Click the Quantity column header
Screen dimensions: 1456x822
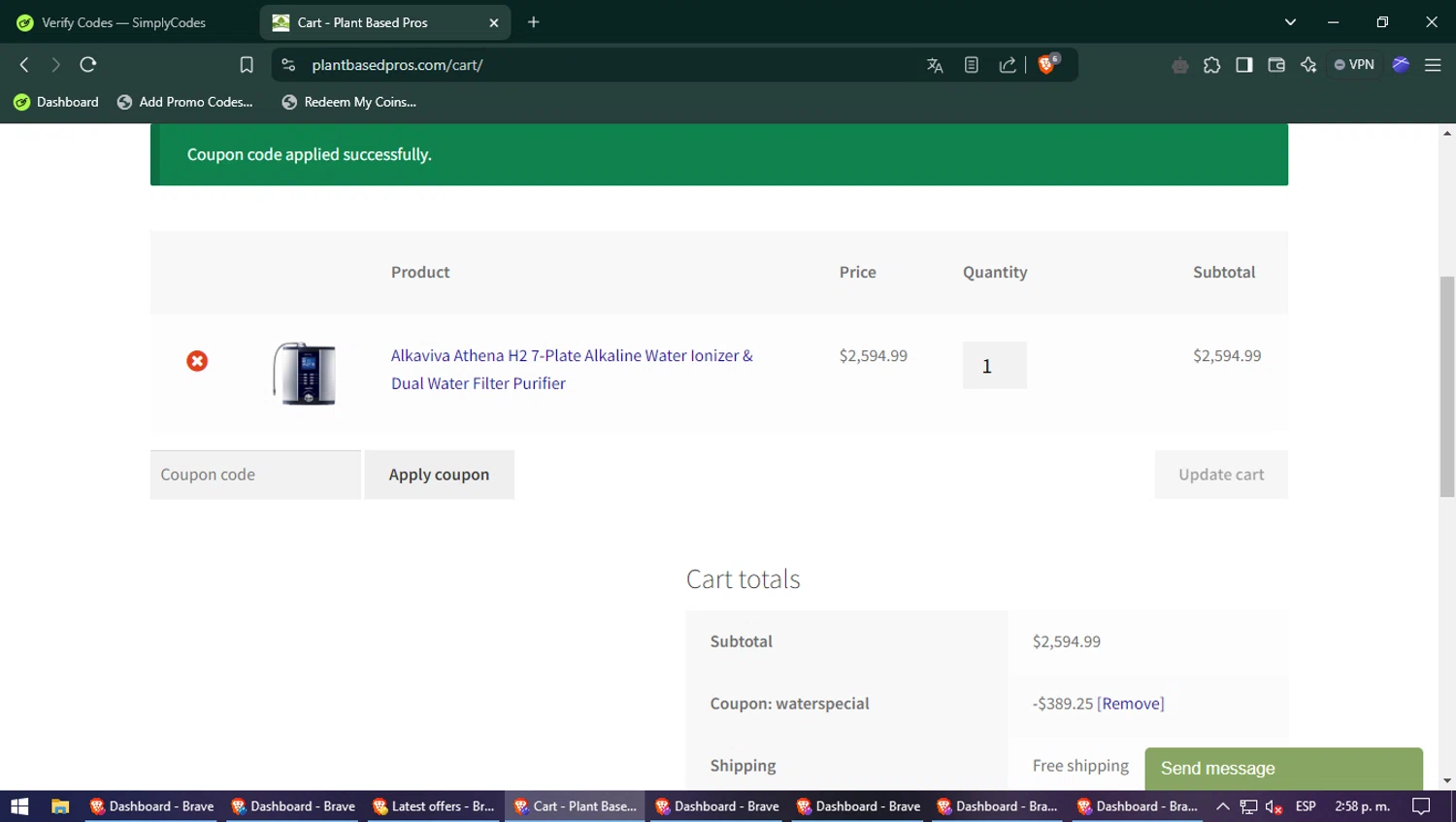995,273
